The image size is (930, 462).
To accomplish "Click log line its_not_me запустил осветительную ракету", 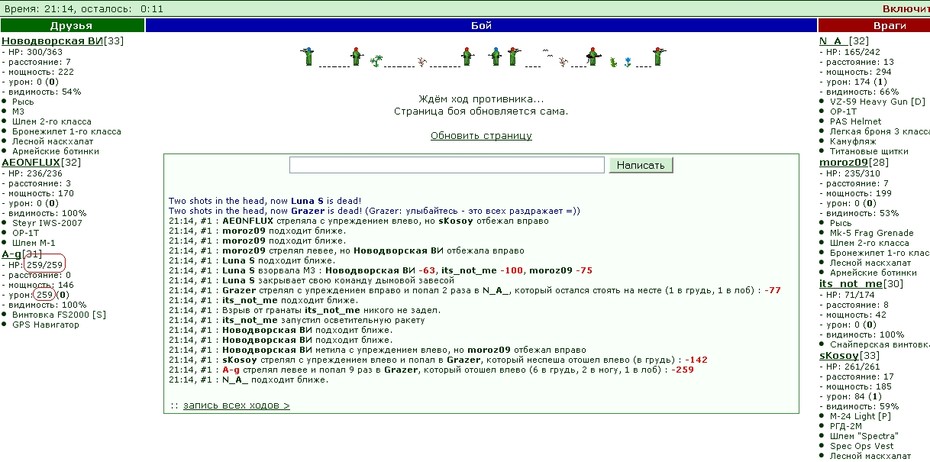I will coord(297,320).
